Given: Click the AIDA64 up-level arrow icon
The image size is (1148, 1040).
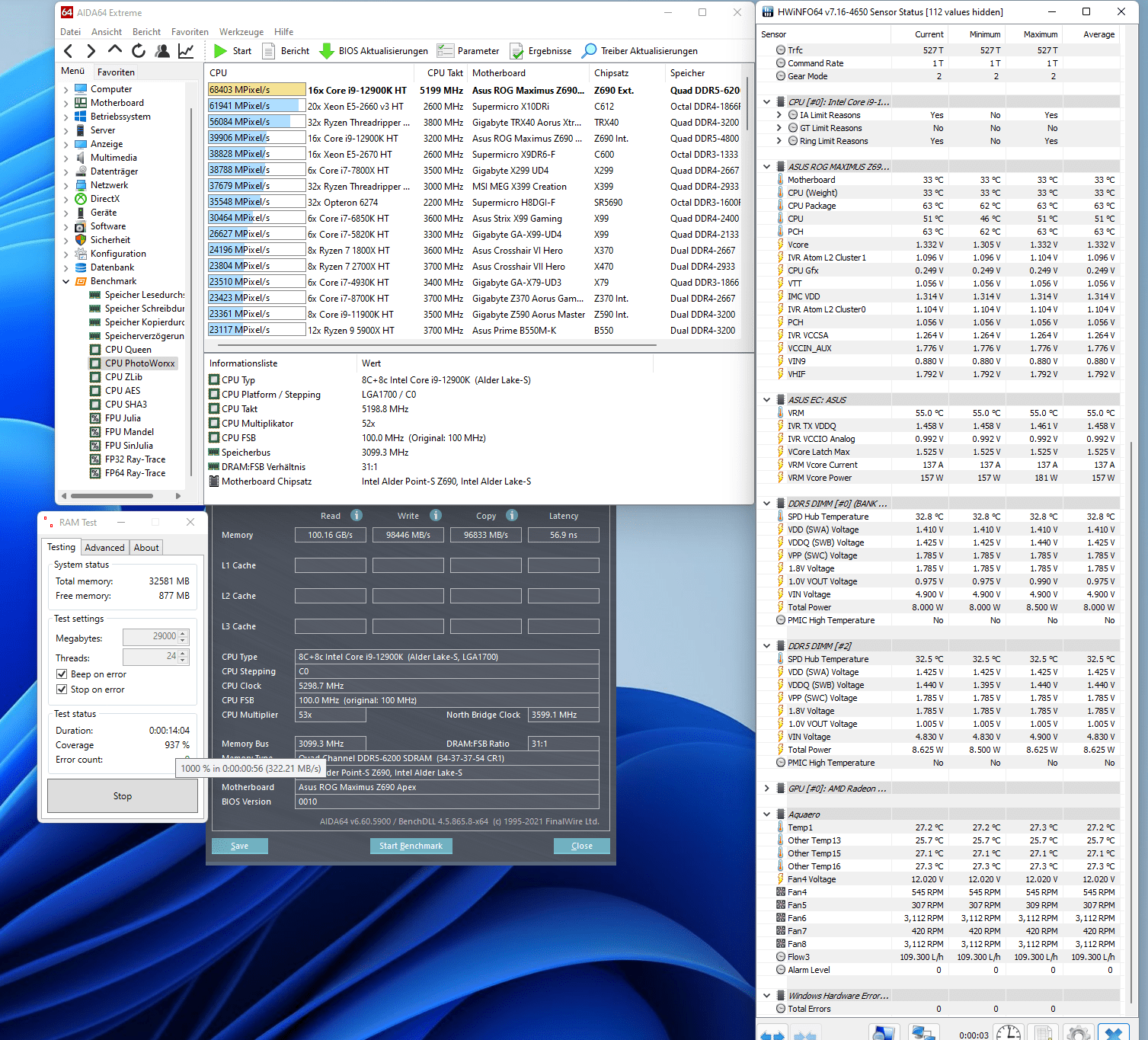Looking at the screenshot, I should 115,50.
